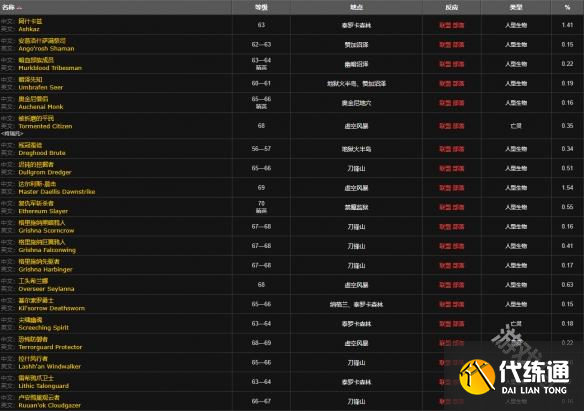The height and width of the screenshot is (411, 584).
Task: Open the Auchenai Monk NPC link
Action: 41,106
